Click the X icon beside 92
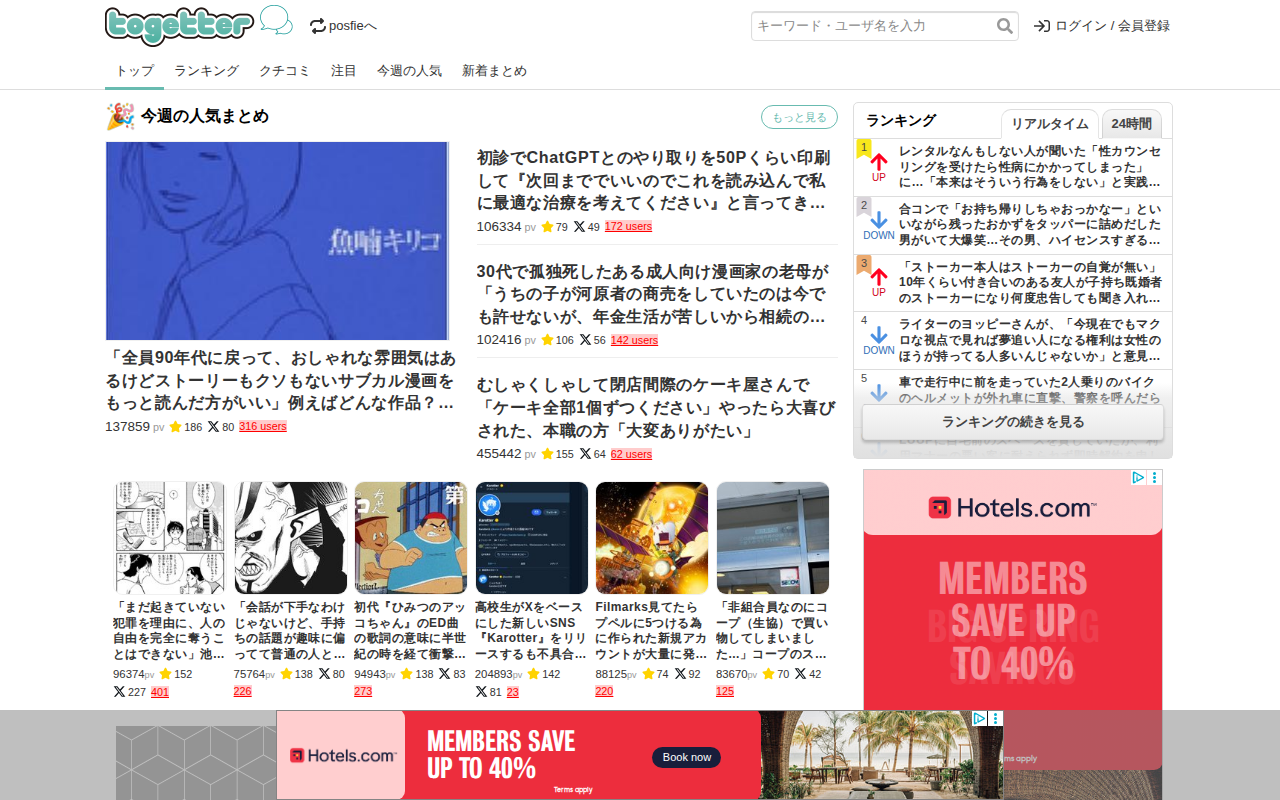The width and height of the screenshot is (1280, 800). click(680, 674)
